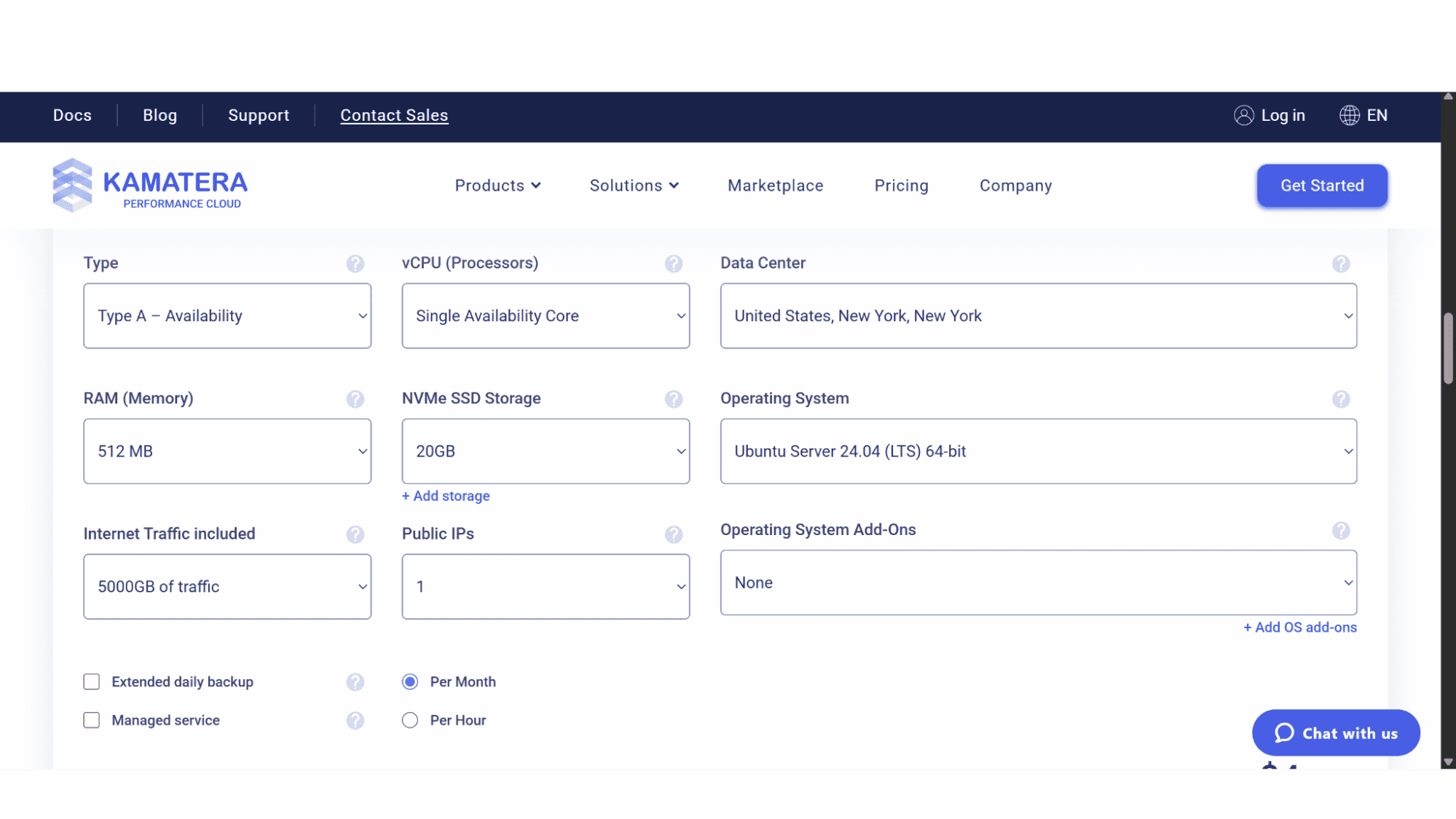Enable Managed service checkbox

(x=91, y=720)
